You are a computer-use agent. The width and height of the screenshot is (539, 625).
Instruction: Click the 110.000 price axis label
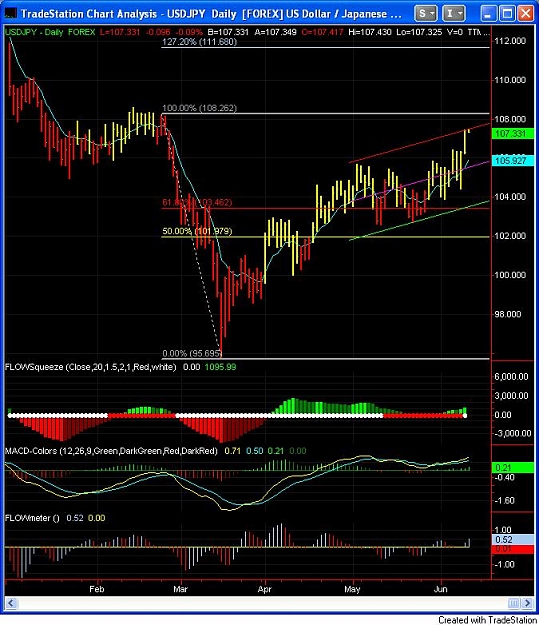(x=510, y=80)
